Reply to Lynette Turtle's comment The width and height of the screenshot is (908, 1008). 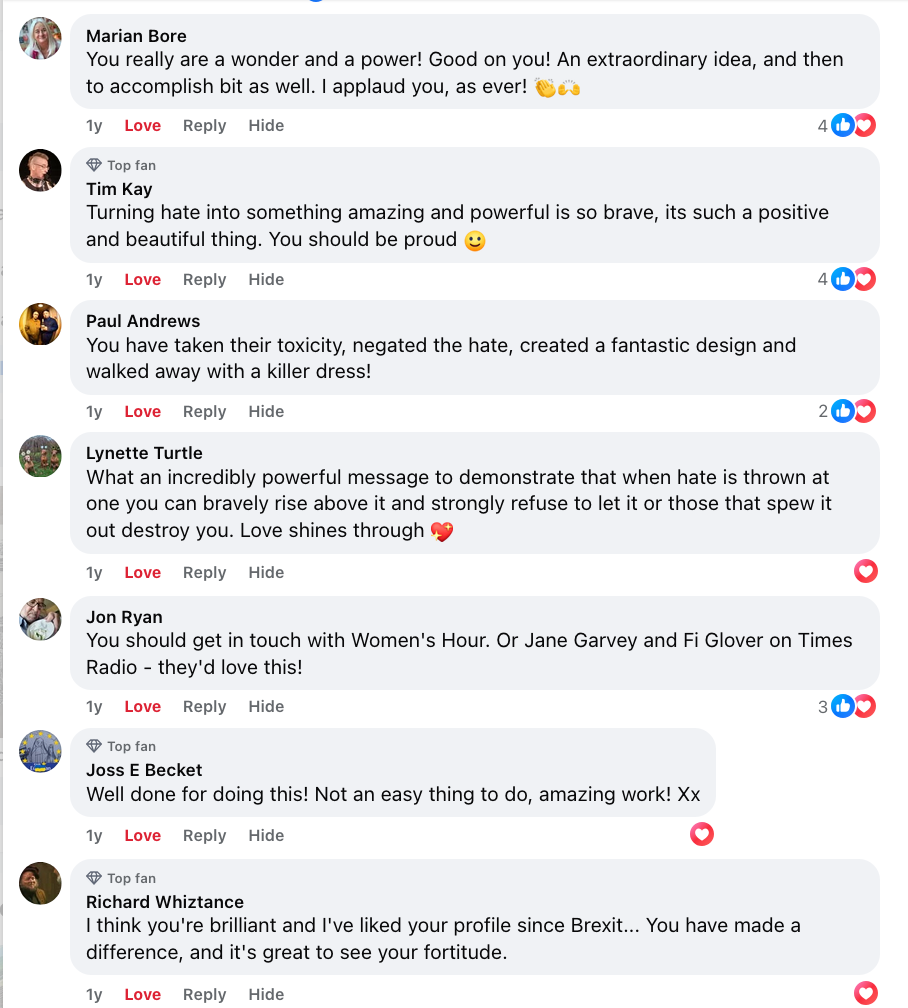pos(204,573)
